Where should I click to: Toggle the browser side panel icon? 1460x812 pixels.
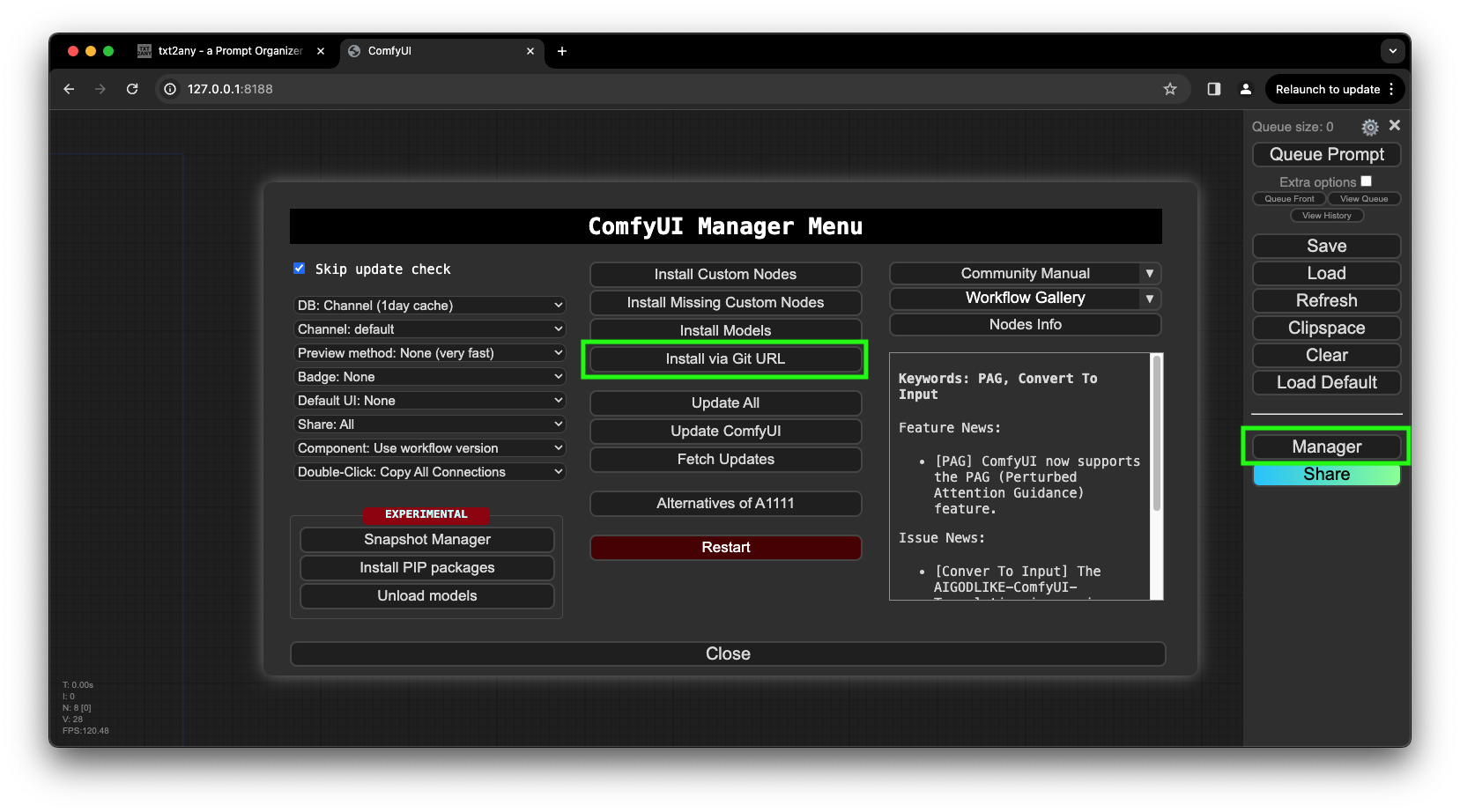click(1214, 89)
